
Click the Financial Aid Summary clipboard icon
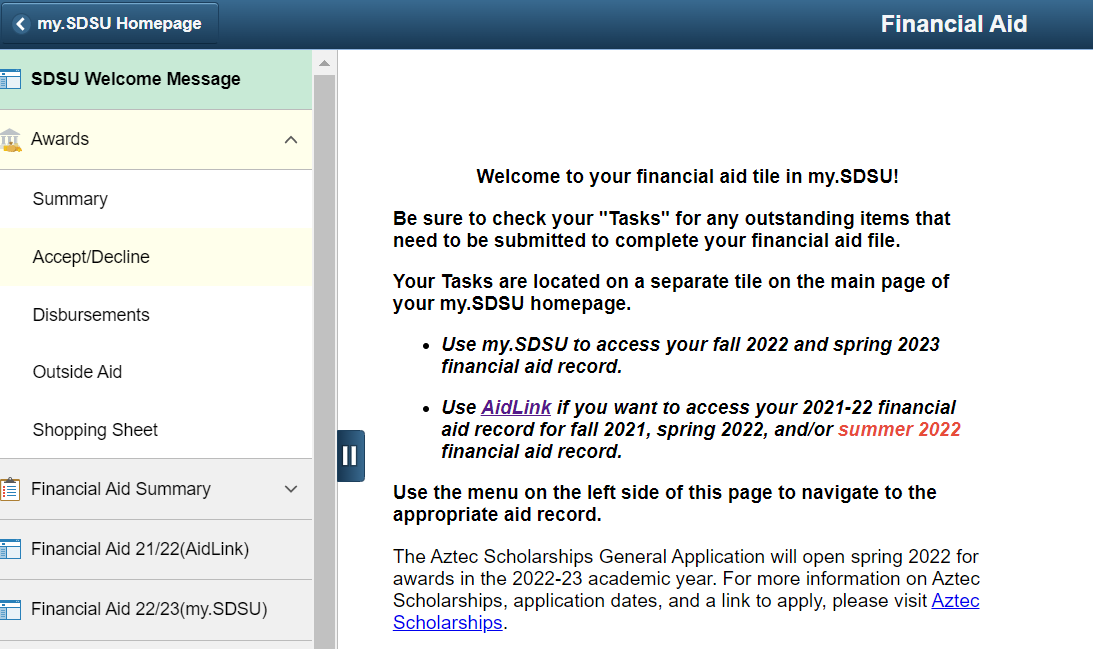point(10,489)
